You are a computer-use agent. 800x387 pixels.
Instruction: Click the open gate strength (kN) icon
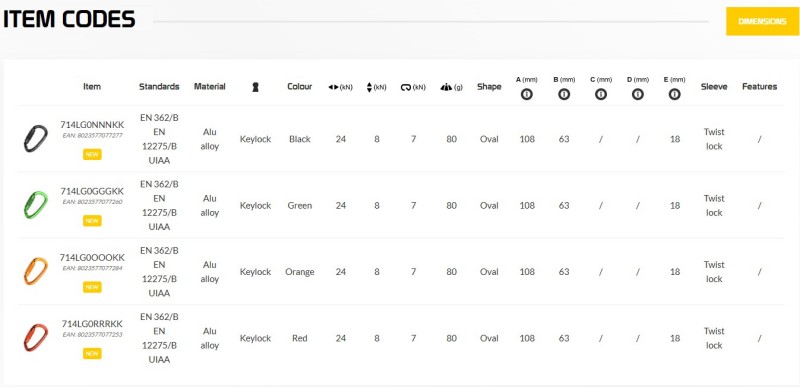click(x=406, y=87)
